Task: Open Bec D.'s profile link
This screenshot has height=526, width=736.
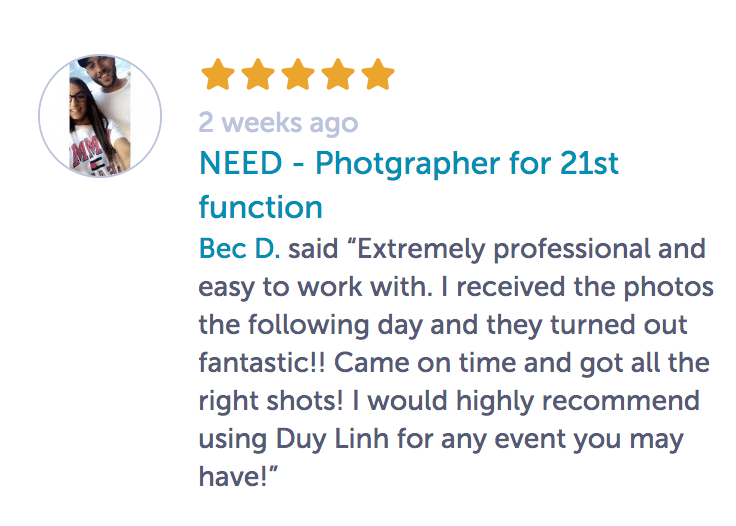Action: [240, 248]
